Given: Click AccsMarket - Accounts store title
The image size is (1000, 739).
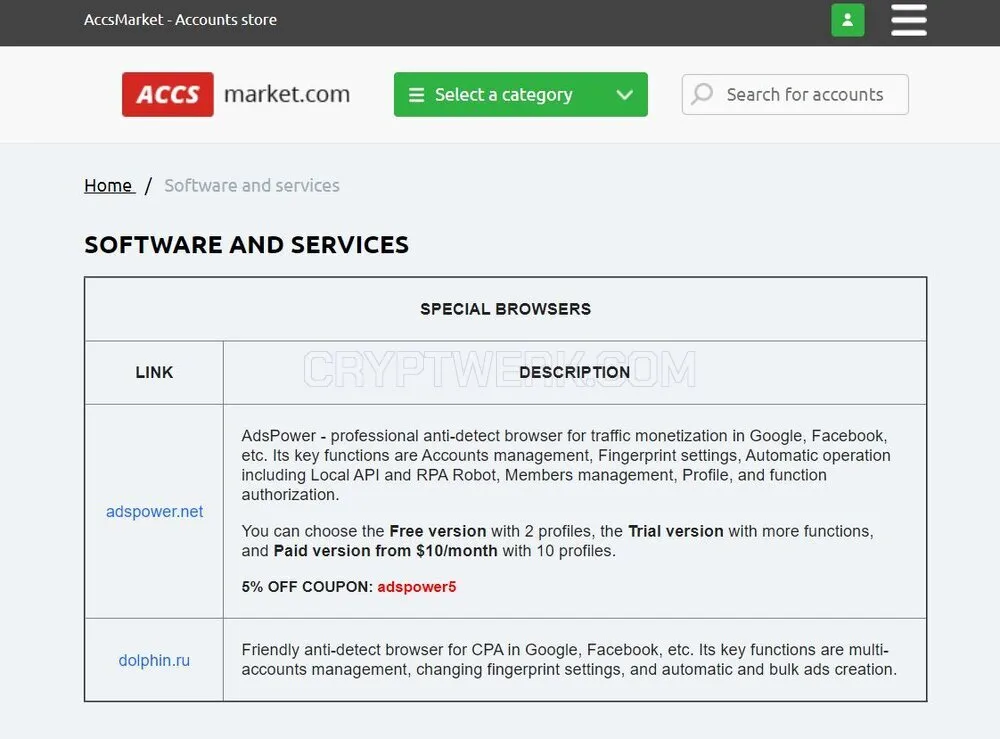Looking at the screenshot, I should pos(180,20).
